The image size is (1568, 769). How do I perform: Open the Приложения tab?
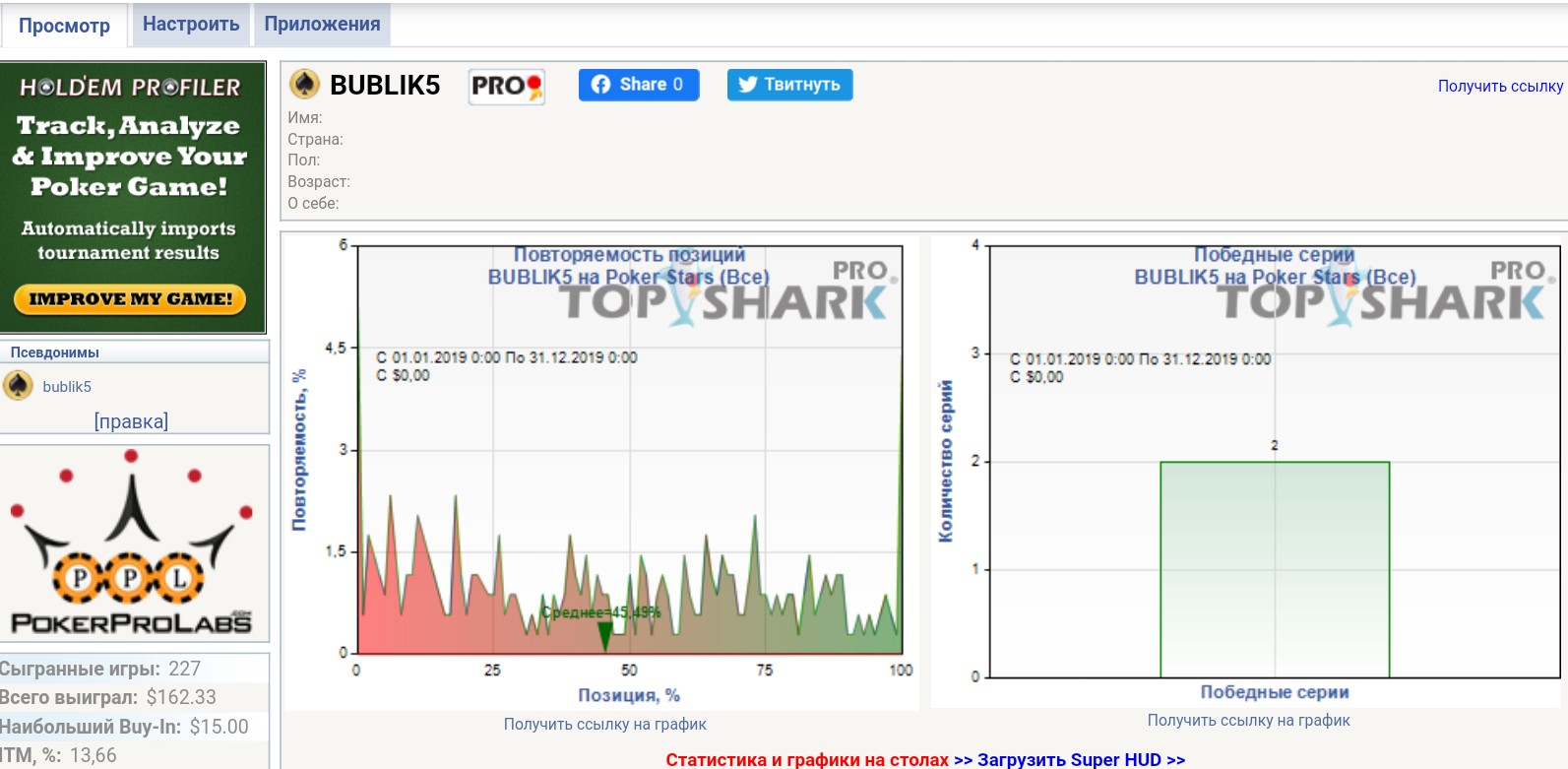[322, 25]
